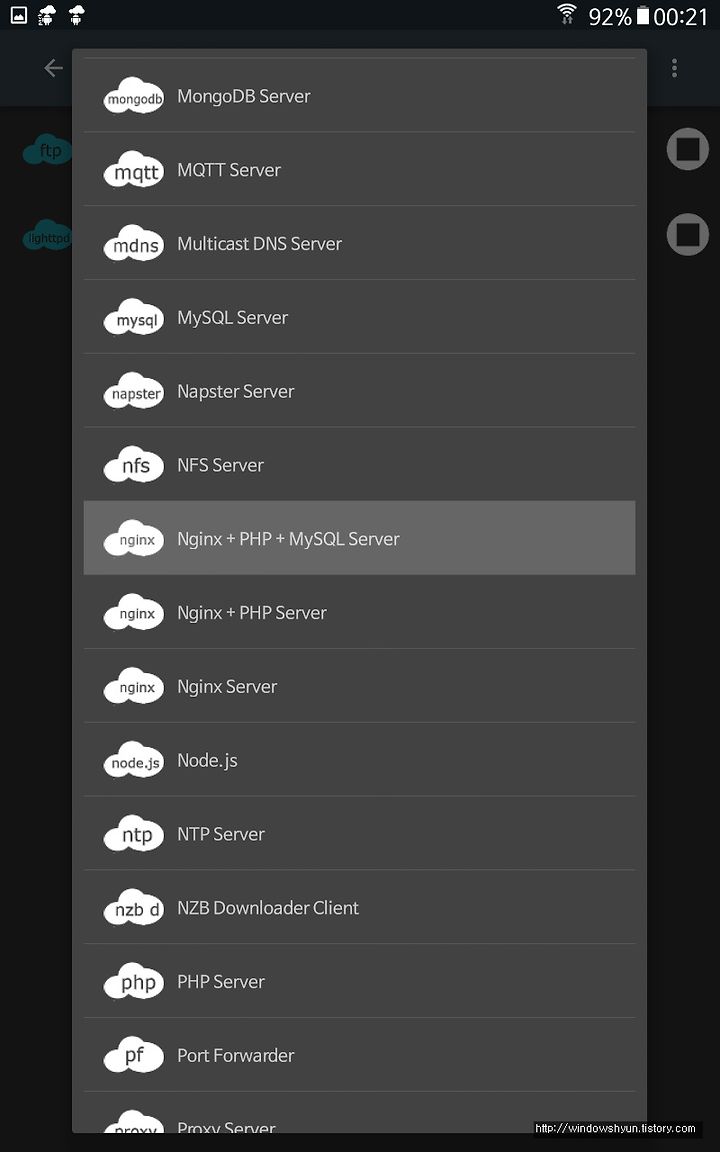Viewport: 720px width, 1152px height.
Task: Choose Port Forwarder
Action: click(359, 1056)
